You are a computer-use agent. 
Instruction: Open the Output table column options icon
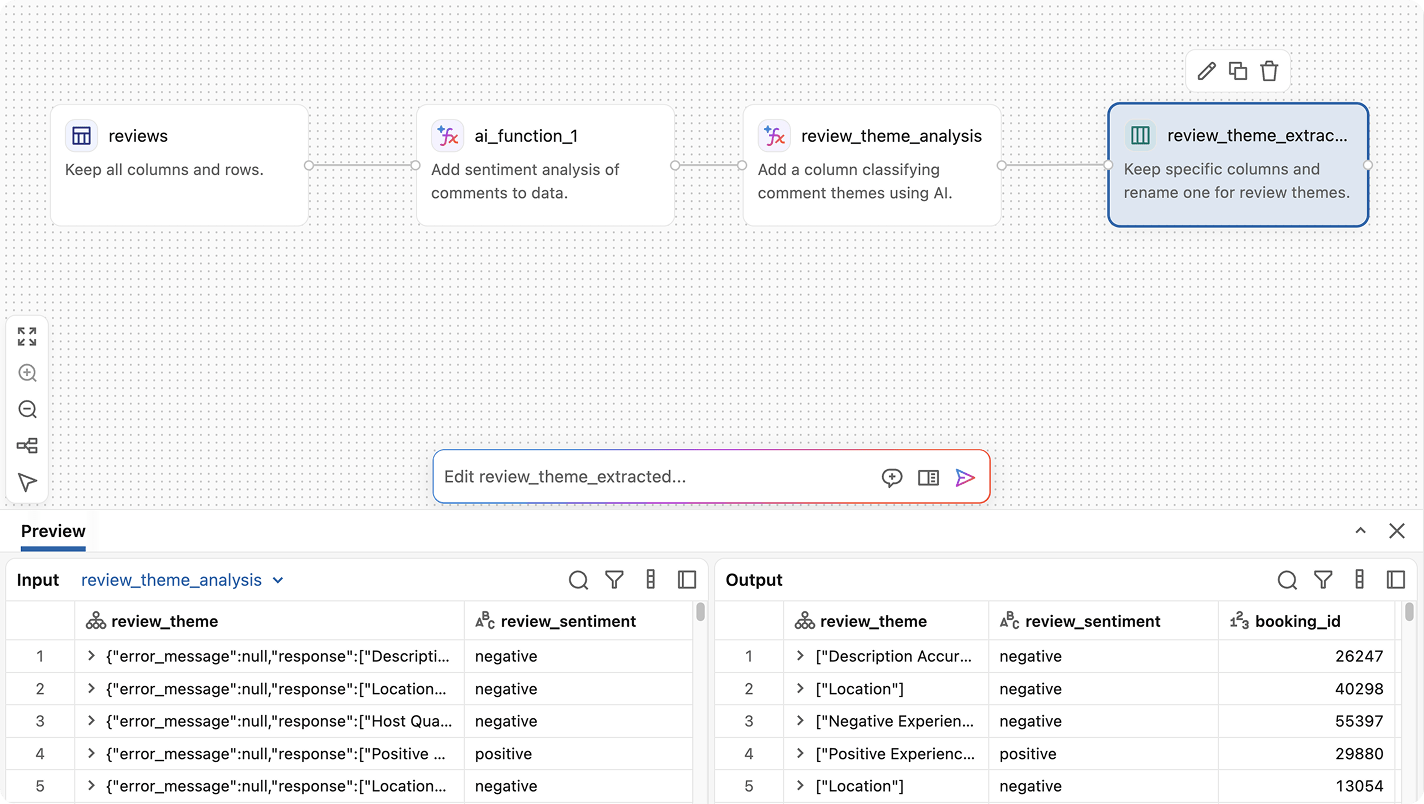(1360, 580)
